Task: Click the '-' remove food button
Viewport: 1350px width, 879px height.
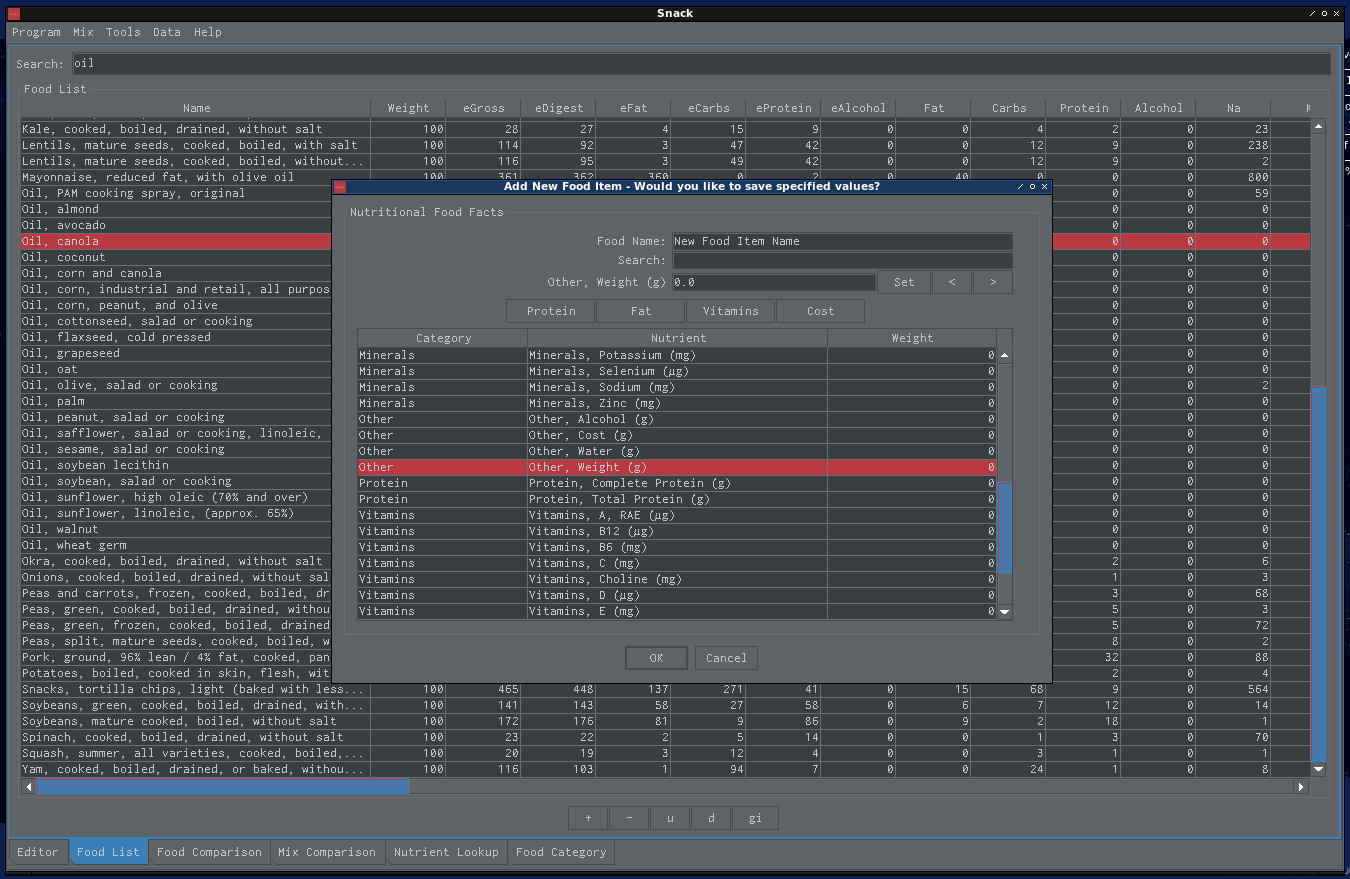Action: coord(629,818)
